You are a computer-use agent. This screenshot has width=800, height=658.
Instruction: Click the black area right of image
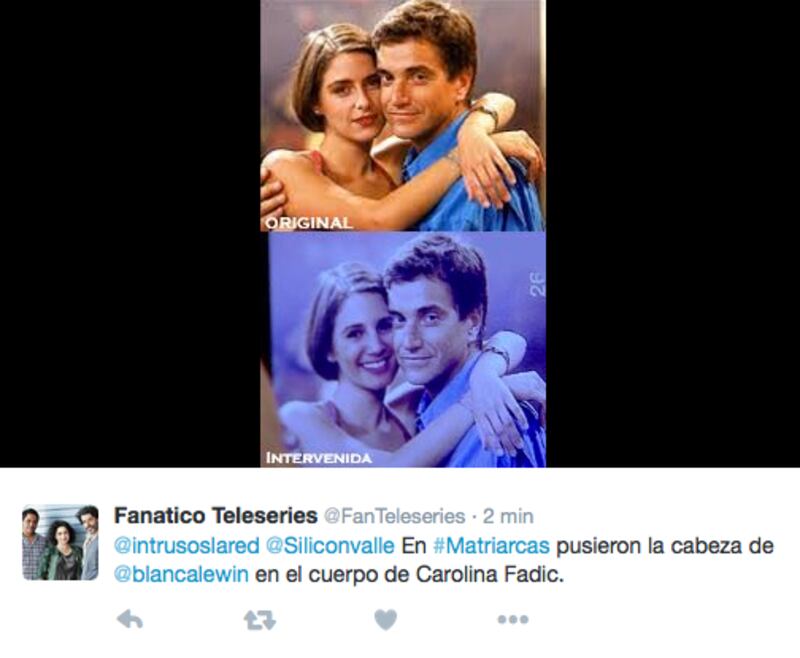673,233
